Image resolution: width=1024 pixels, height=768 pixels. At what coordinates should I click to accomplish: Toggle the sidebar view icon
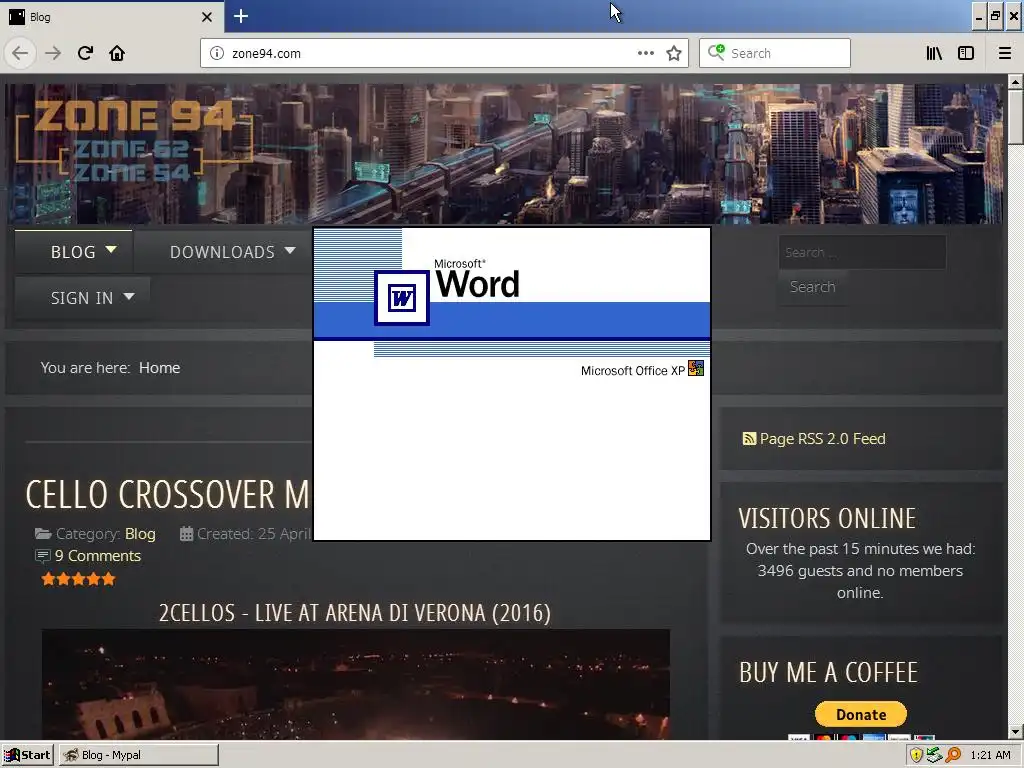point(966,53)
